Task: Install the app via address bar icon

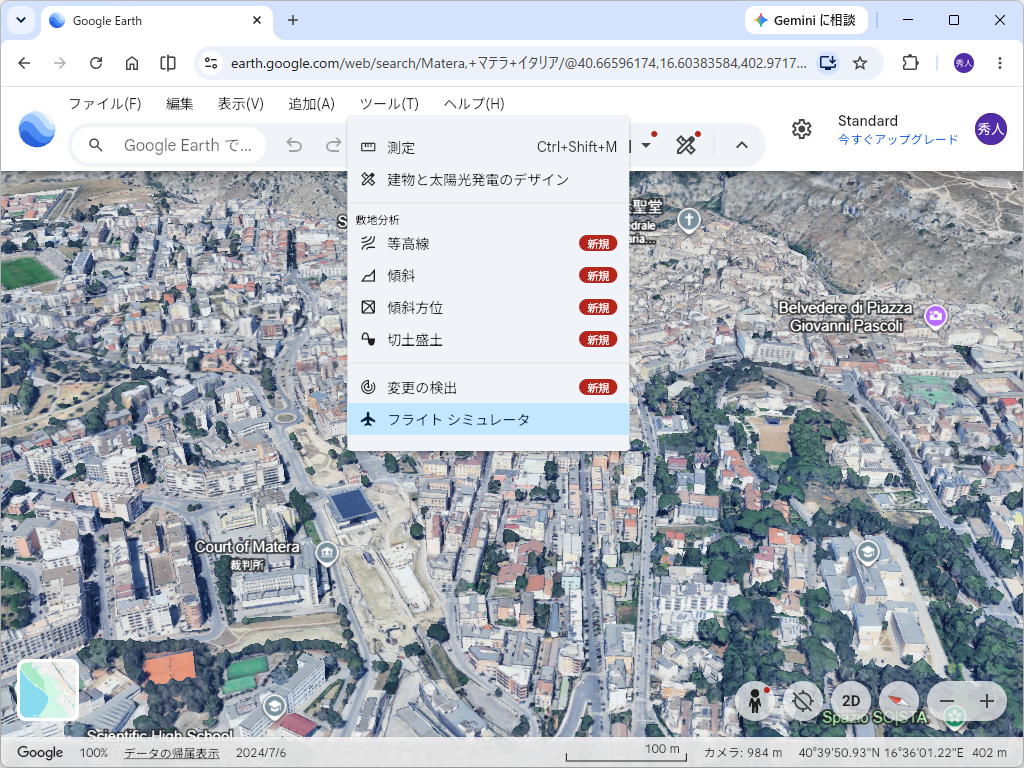Action: tap(827, 63)
